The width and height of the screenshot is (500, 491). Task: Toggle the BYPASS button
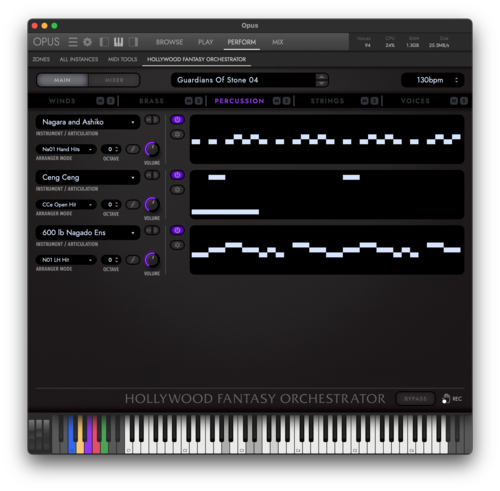[x=415, y=399]
